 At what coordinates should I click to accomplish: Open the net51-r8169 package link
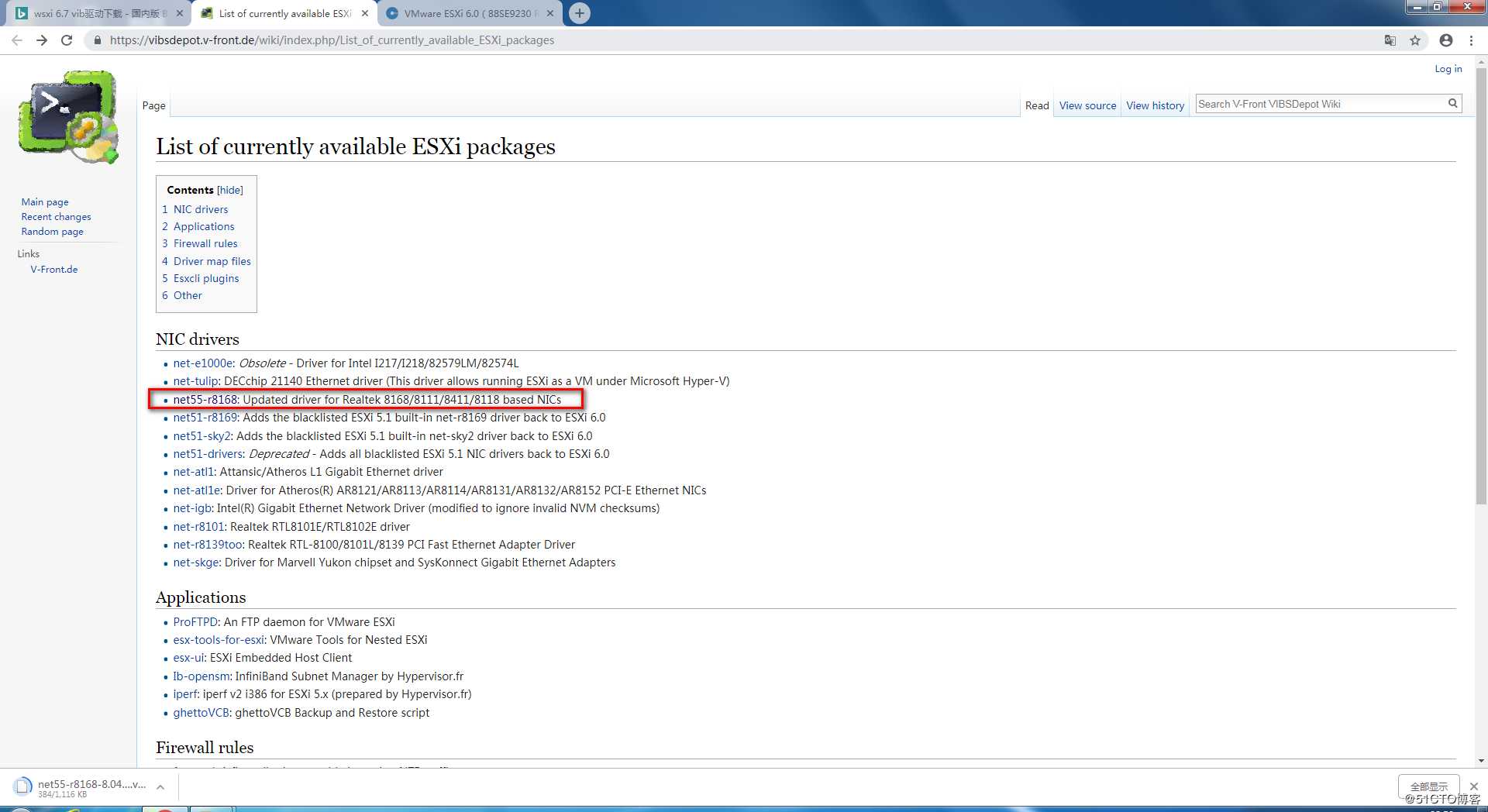(205, 417)
